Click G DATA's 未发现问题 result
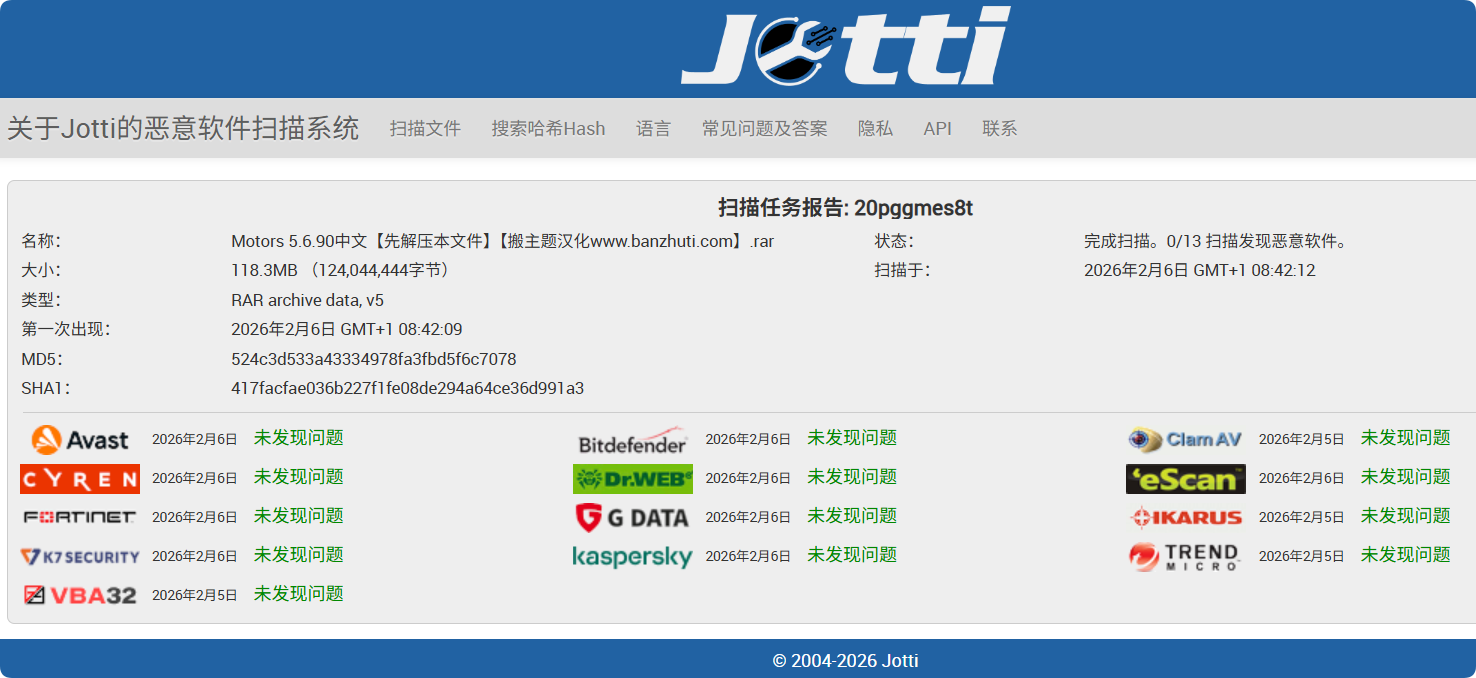Image resolution: width=1476 pixels, height=678 pixels. pyautogui.click(x=852, y=516)
